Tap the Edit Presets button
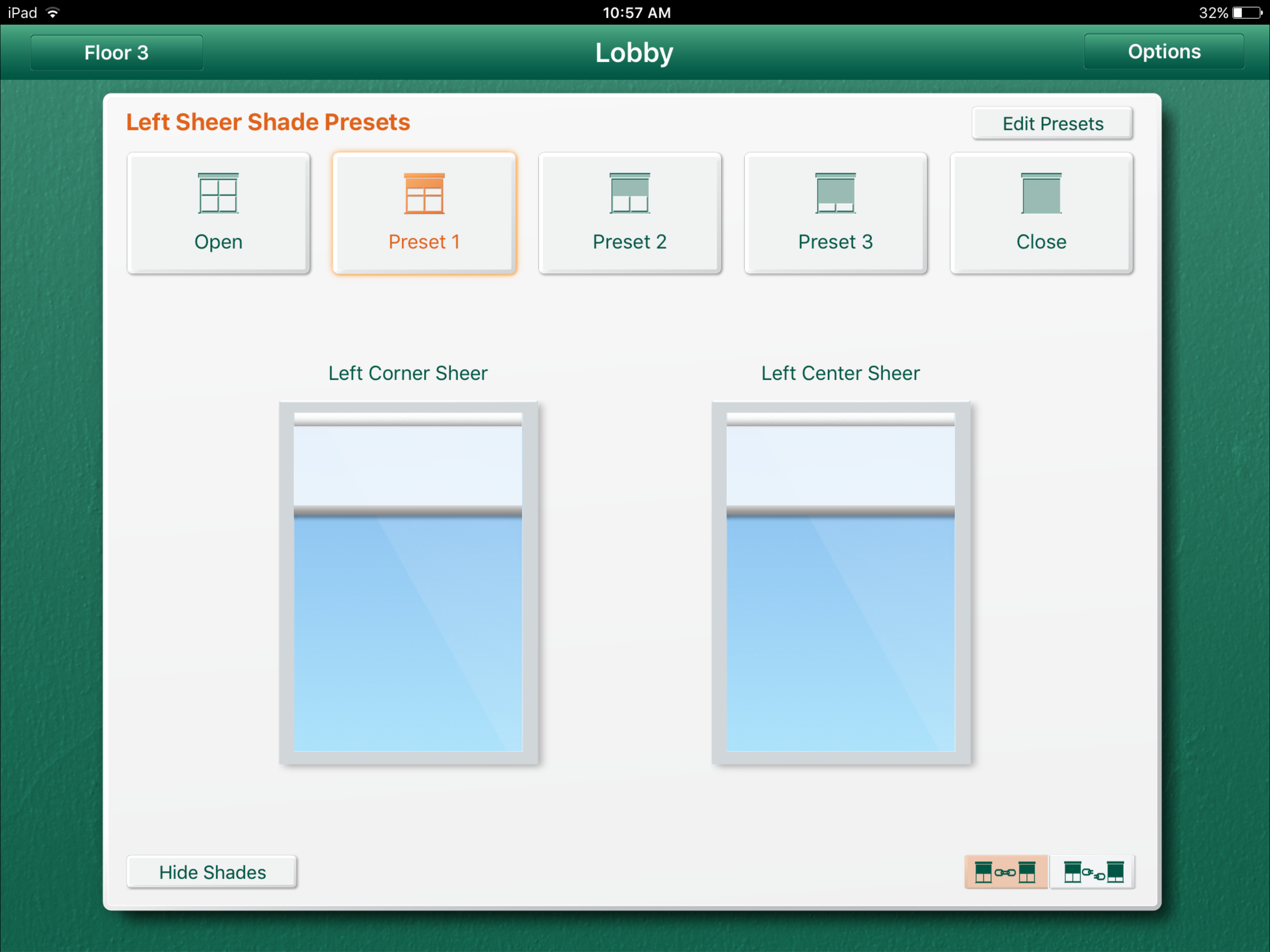Viewport: 1270px width, 952px height. [x=1052, y=124]
